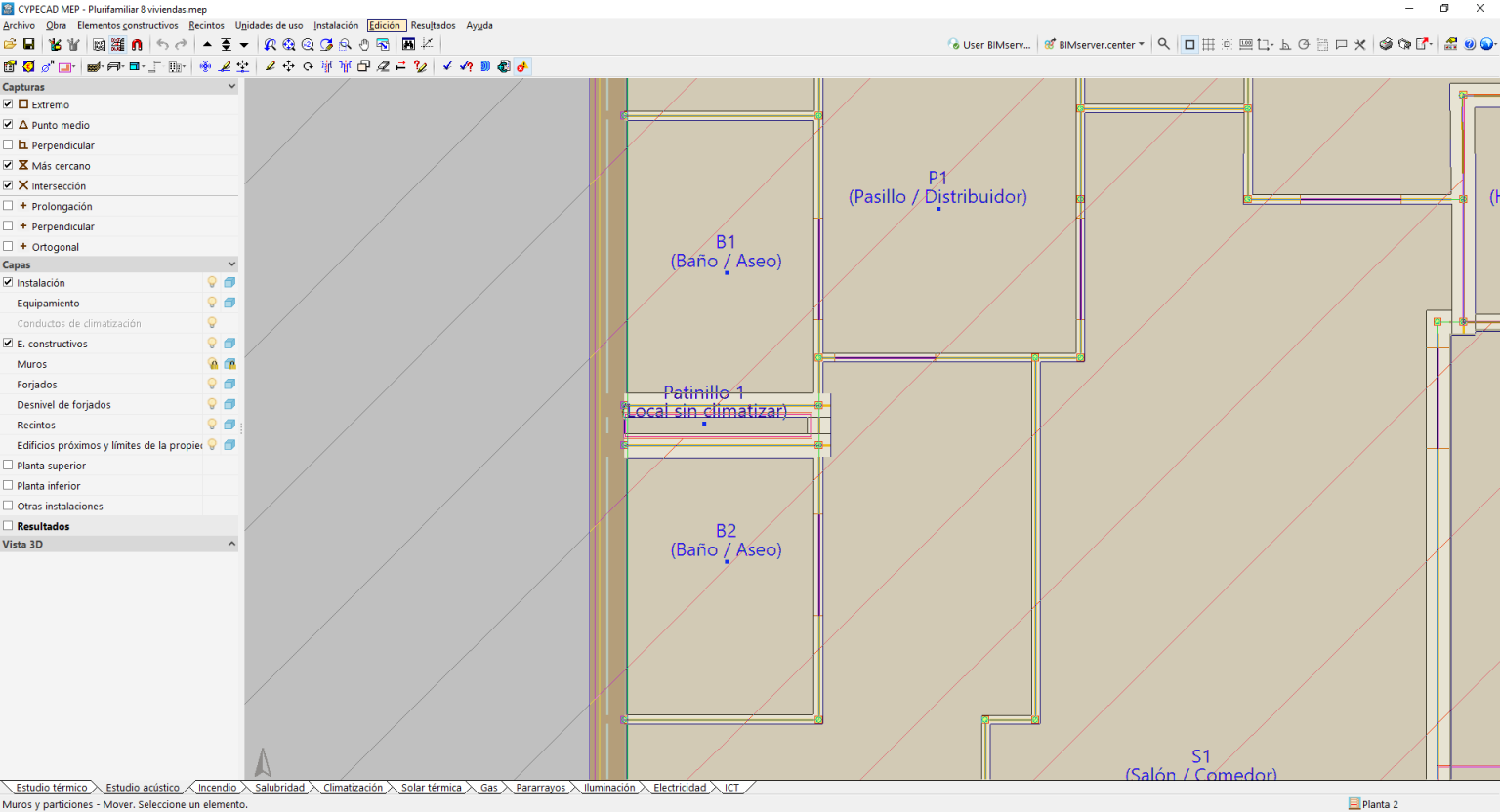Expand the Vista 3D panel

(x=231, y=544)
